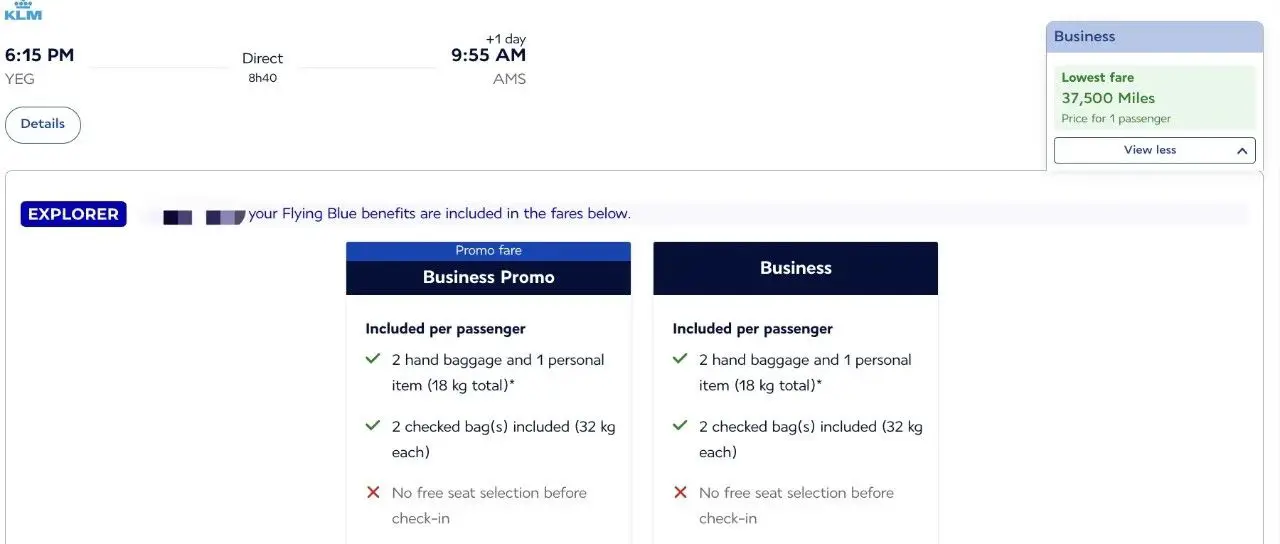Click Business fare checked bags checkmark icon
This screenshot has width=1280, height=544.
[680, 426]
